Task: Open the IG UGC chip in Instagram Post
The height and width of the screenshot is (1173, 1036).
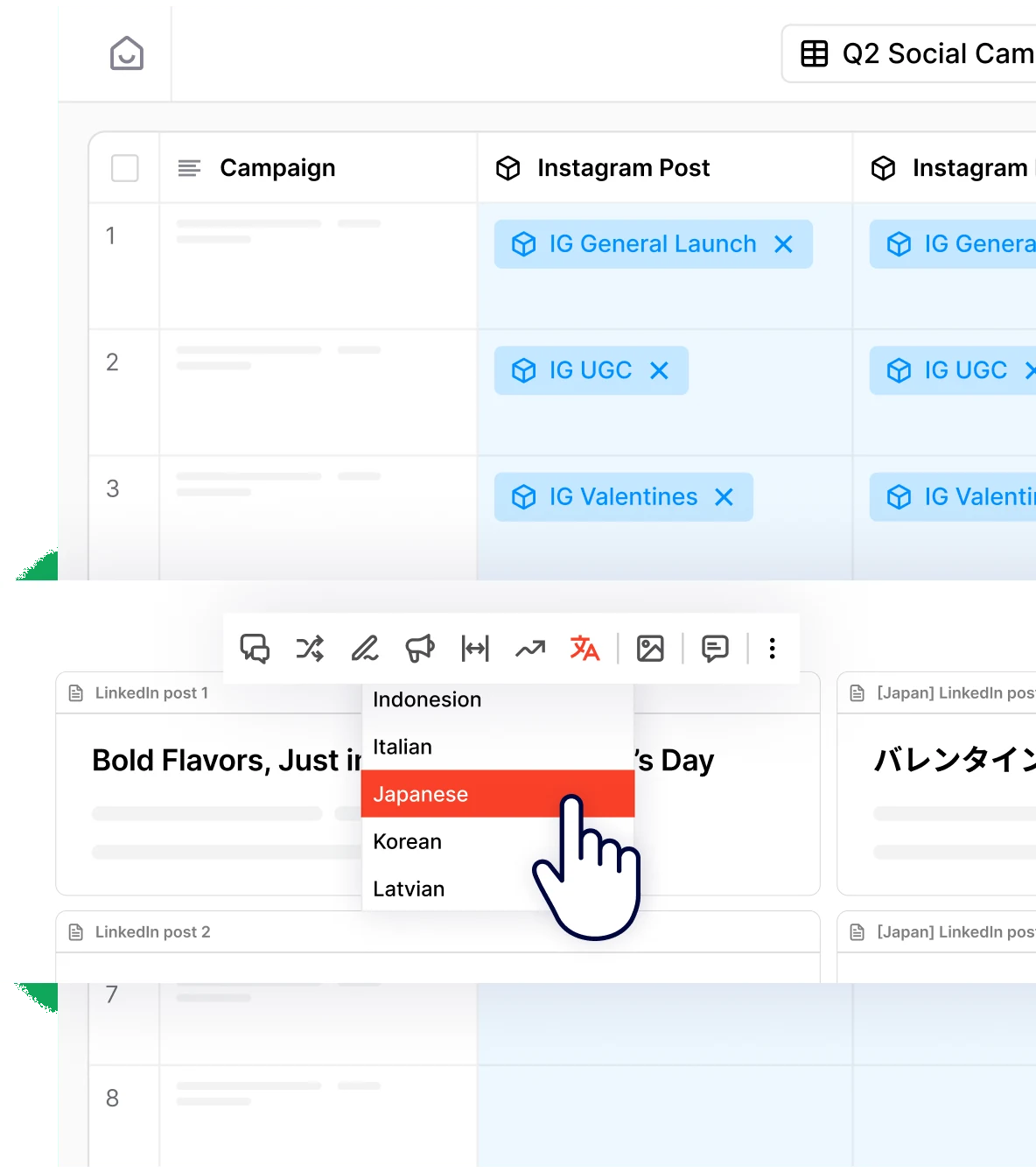Action: coord(591,370)
